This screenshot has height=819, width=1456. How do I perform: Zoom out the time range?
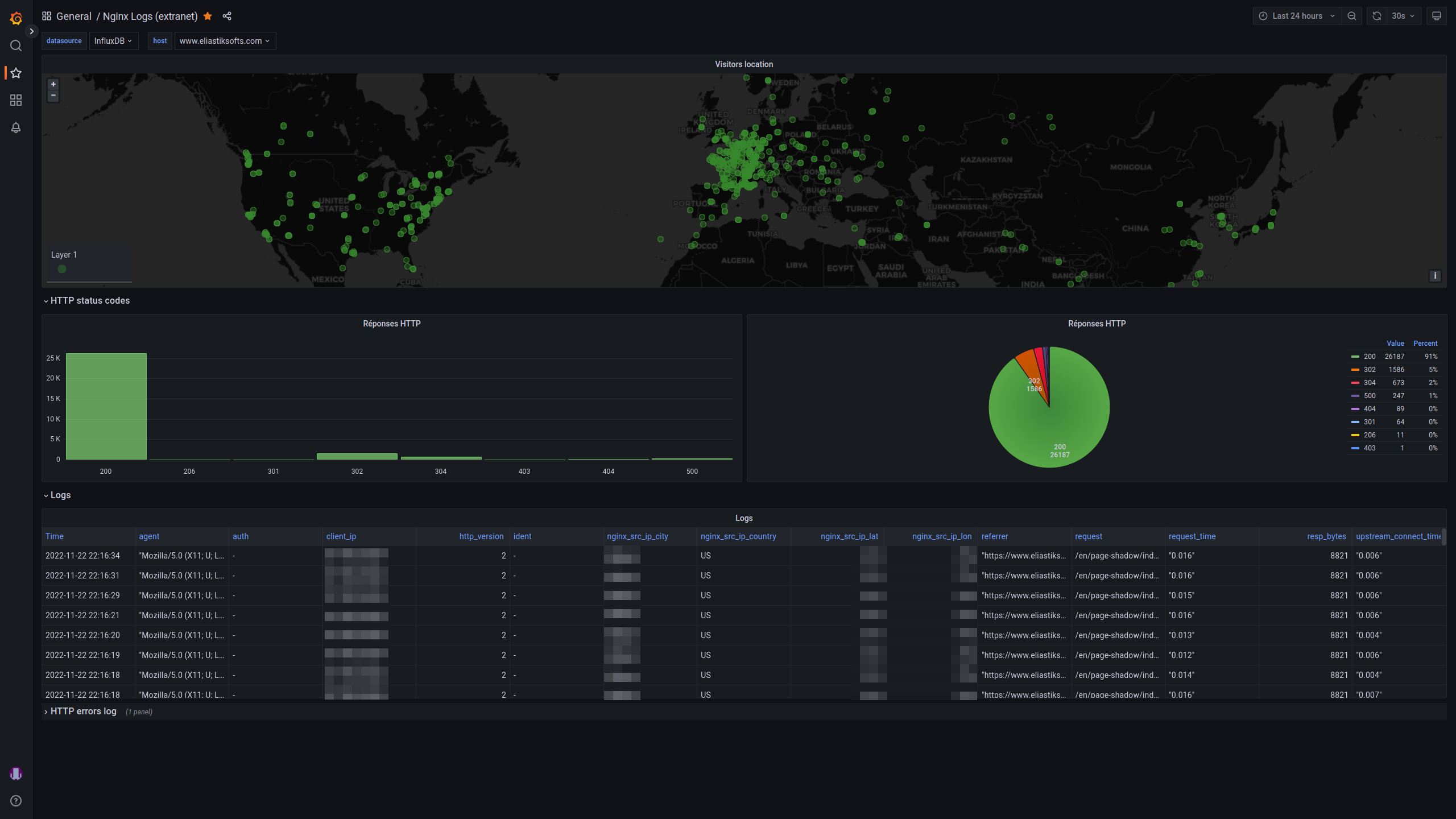click(x=1352, y=16)
